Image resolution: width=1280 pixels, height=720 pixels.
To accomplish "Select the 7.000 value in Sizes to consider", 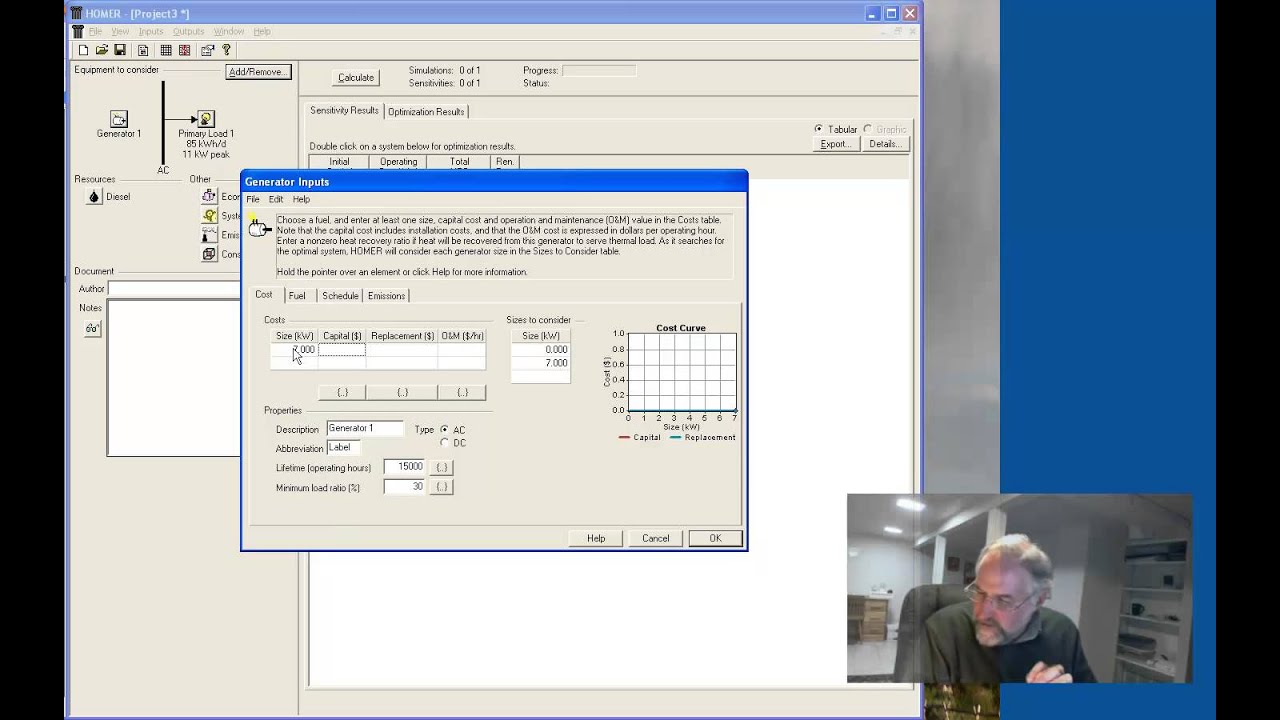I will 541,363.
